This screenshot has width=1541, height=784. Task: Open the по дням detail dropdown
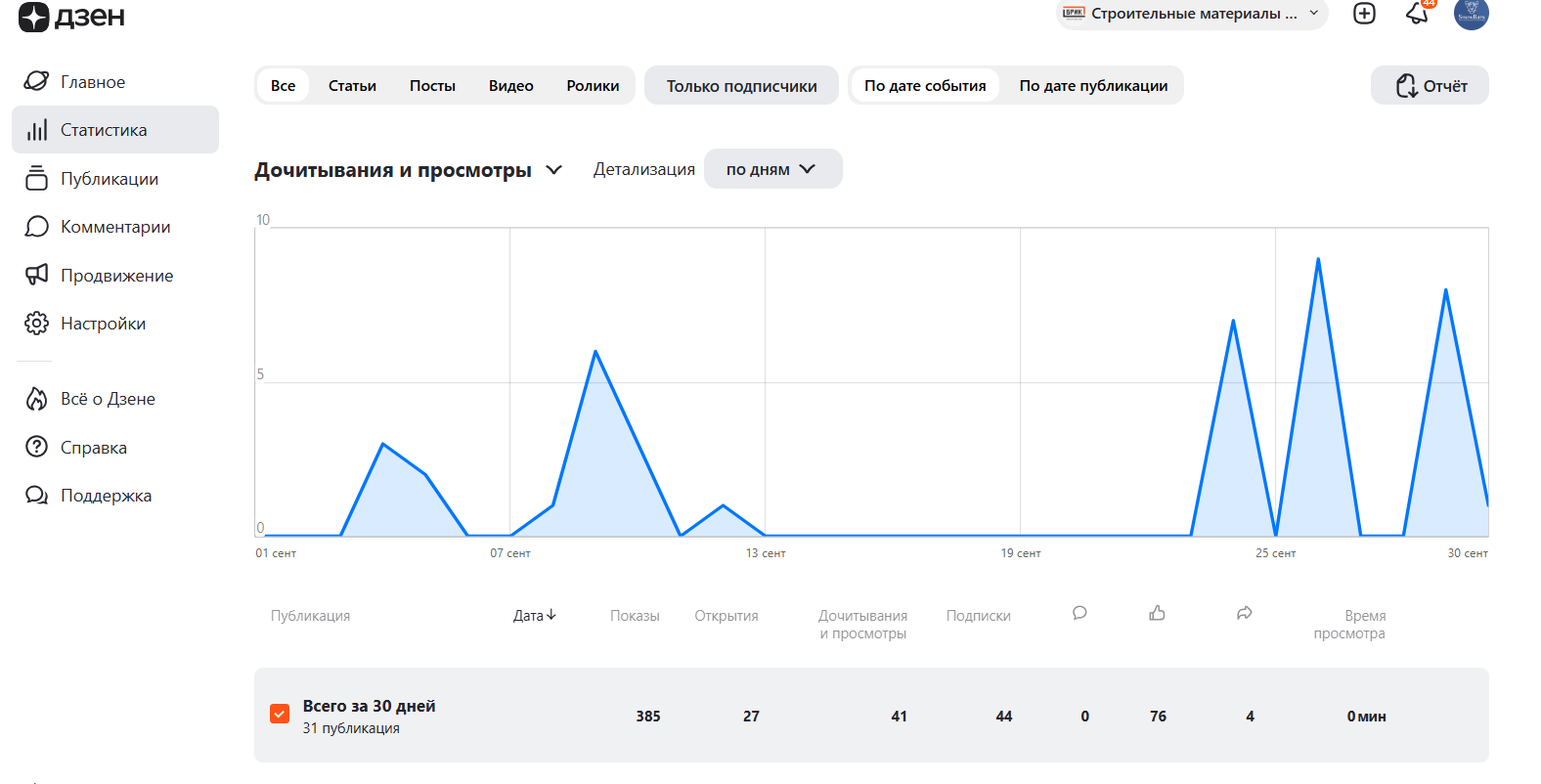pos(771,169)
